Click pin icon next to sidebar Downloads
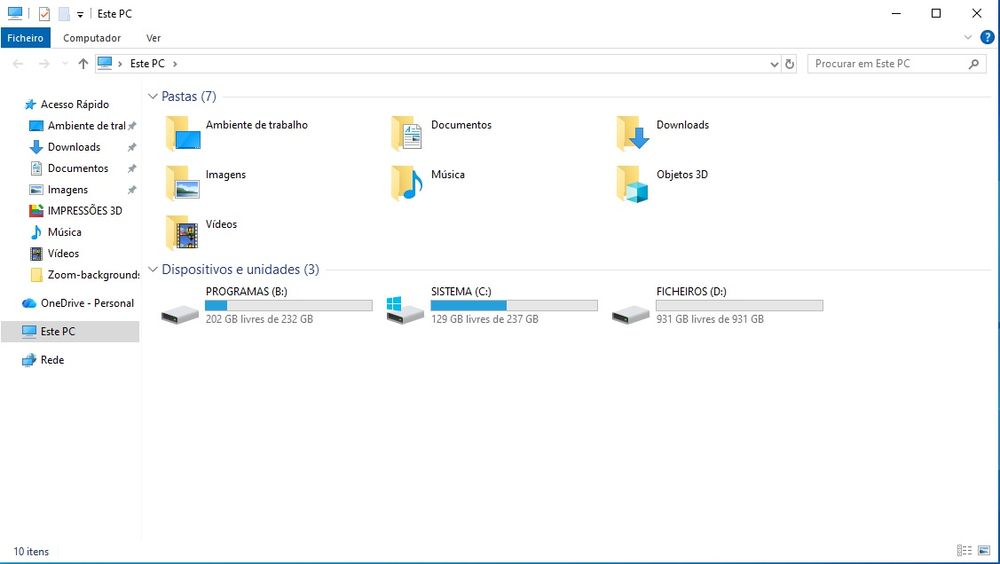The width and height of the screenshot is (1000, 564). 132,147
